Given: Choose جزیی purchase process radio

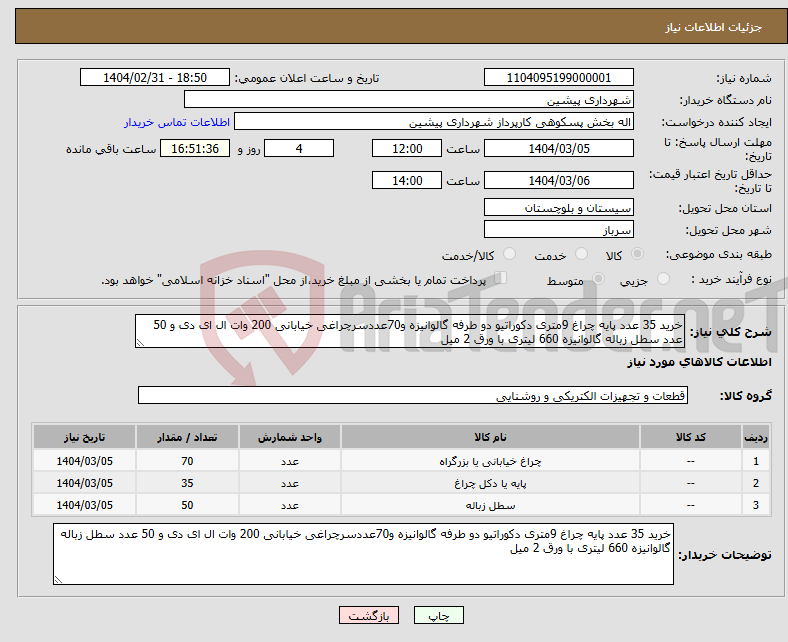Looking at the screenshot, I should pos(663,279).
